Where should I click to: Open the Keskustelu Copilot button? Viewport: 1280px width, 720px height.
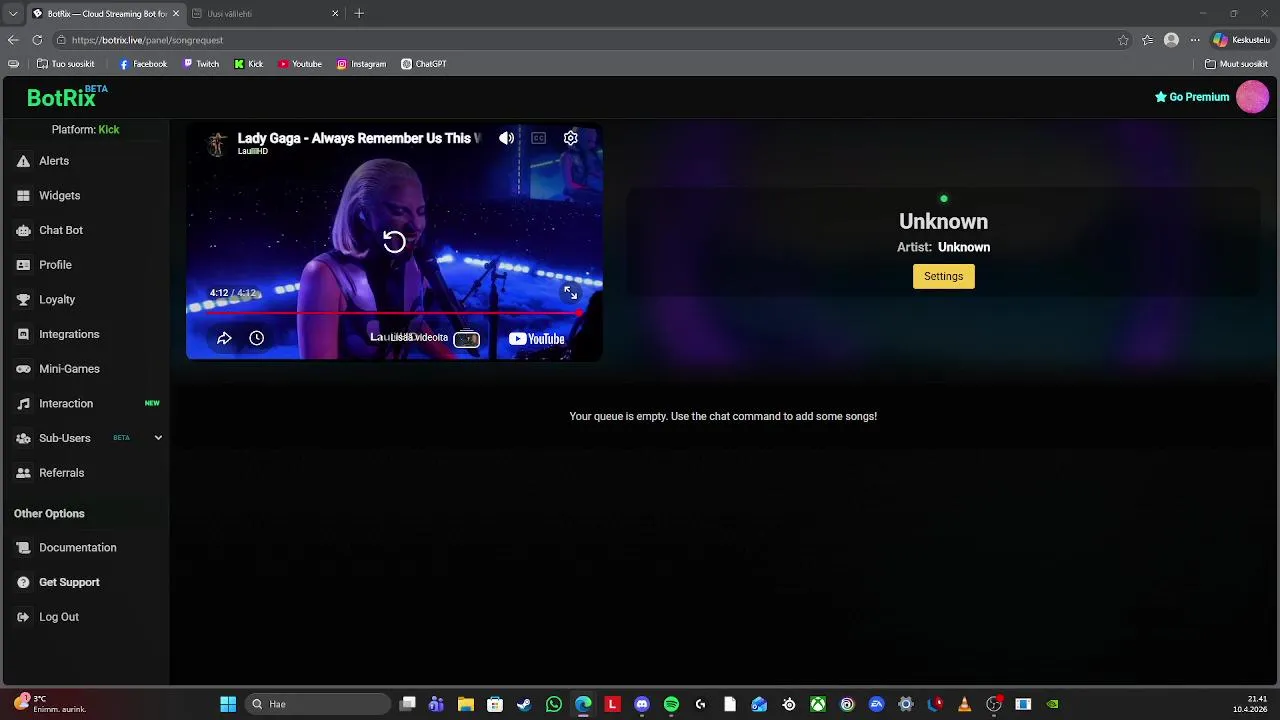[1242, 40]
